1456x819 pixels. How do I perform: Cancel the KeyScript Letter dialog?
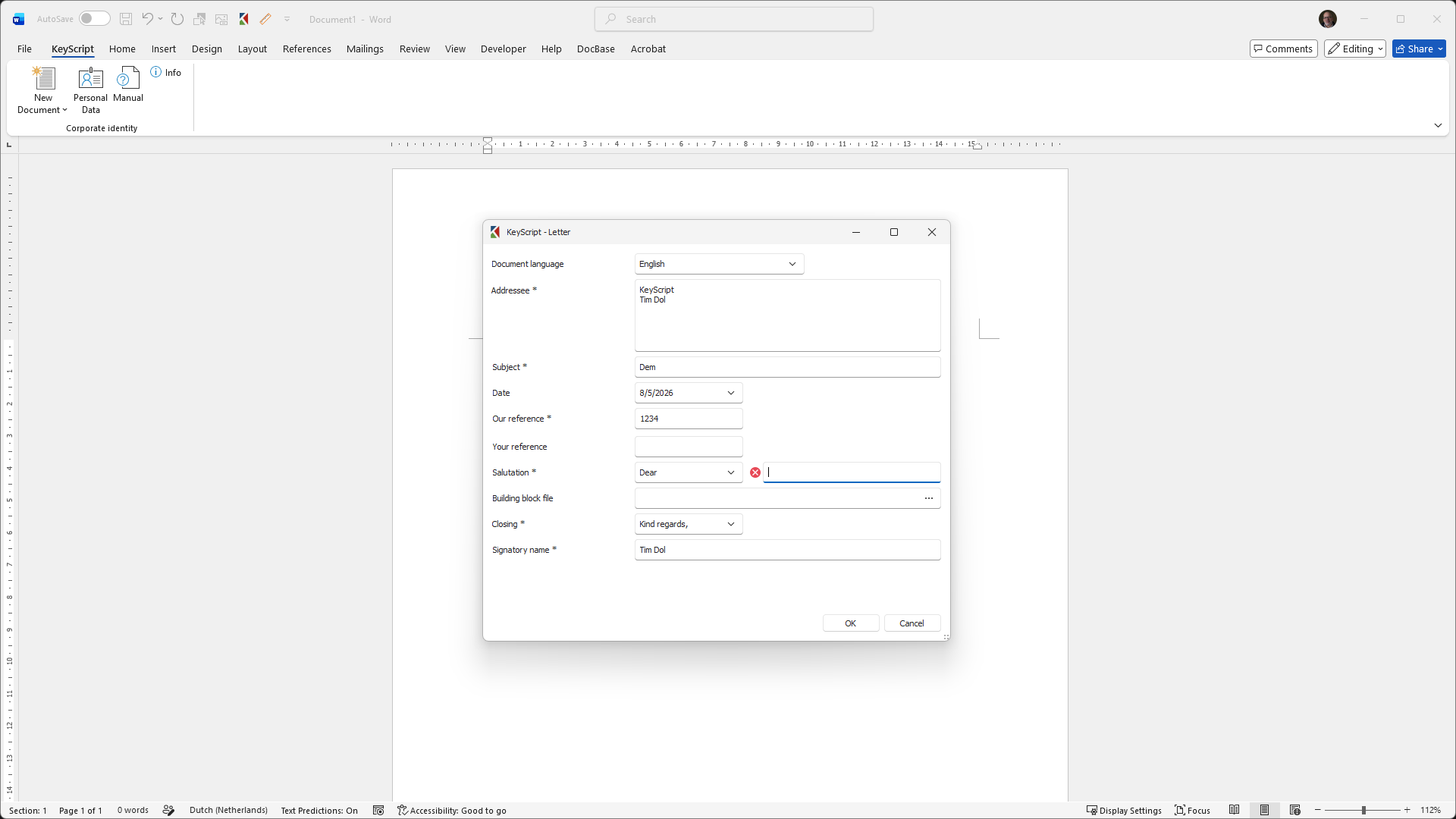[912, 623]
